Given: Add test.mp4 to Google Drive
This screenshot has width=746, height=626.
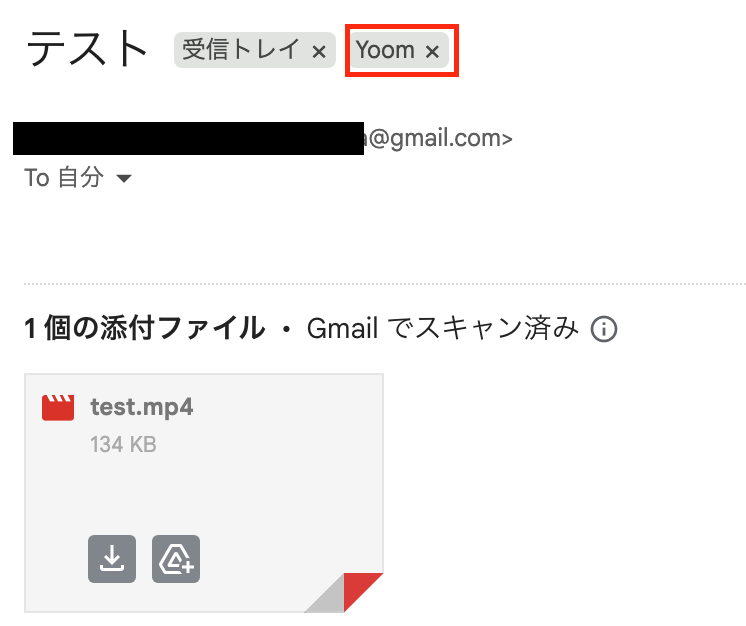Looking at the screenshot, I should click(176, 558).
